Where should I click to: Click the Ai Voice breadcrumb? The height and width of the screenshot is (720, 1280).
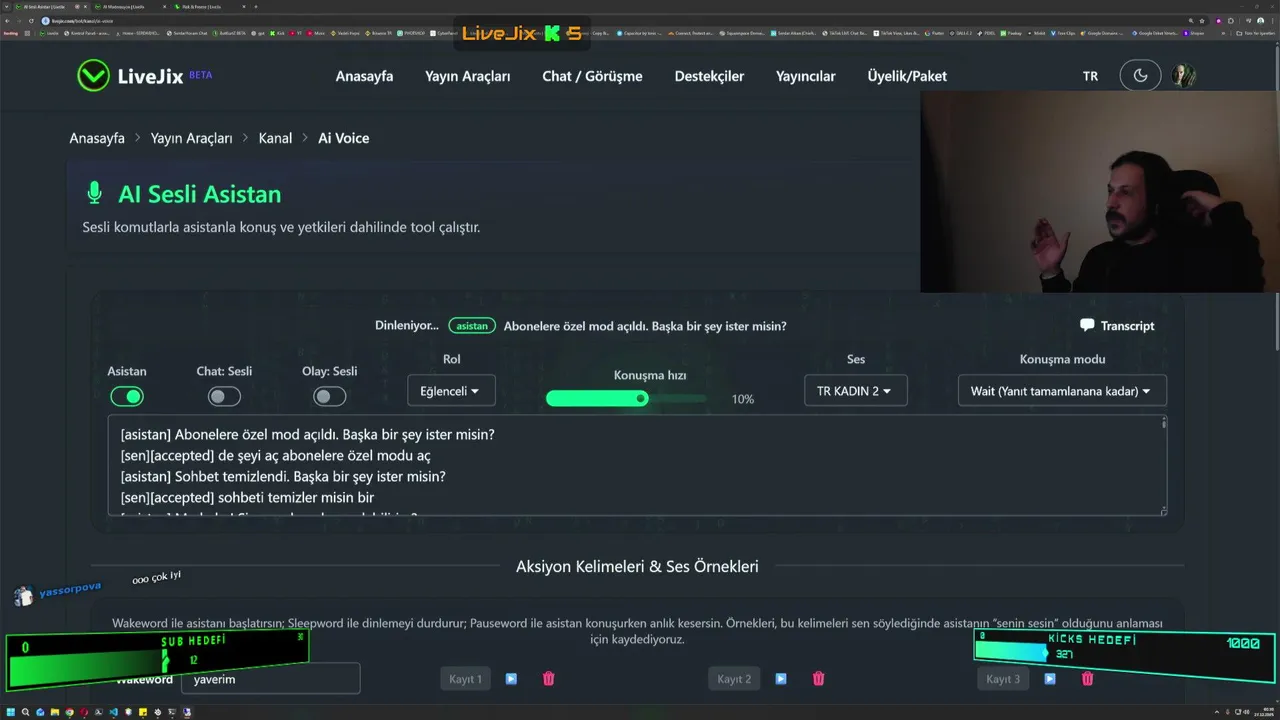tap(343, 138)
